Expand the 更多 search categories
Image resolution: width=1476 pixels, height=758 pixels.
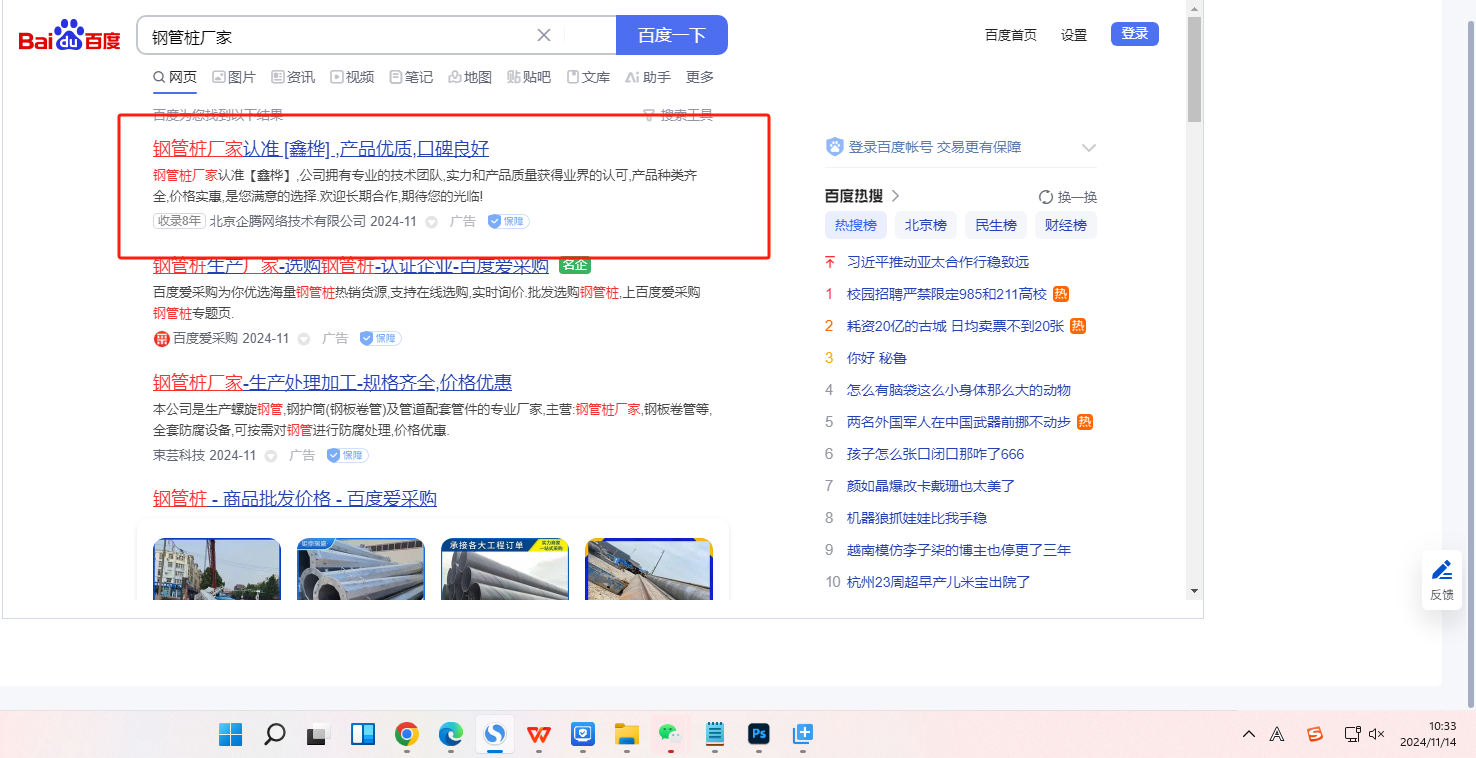700,77
